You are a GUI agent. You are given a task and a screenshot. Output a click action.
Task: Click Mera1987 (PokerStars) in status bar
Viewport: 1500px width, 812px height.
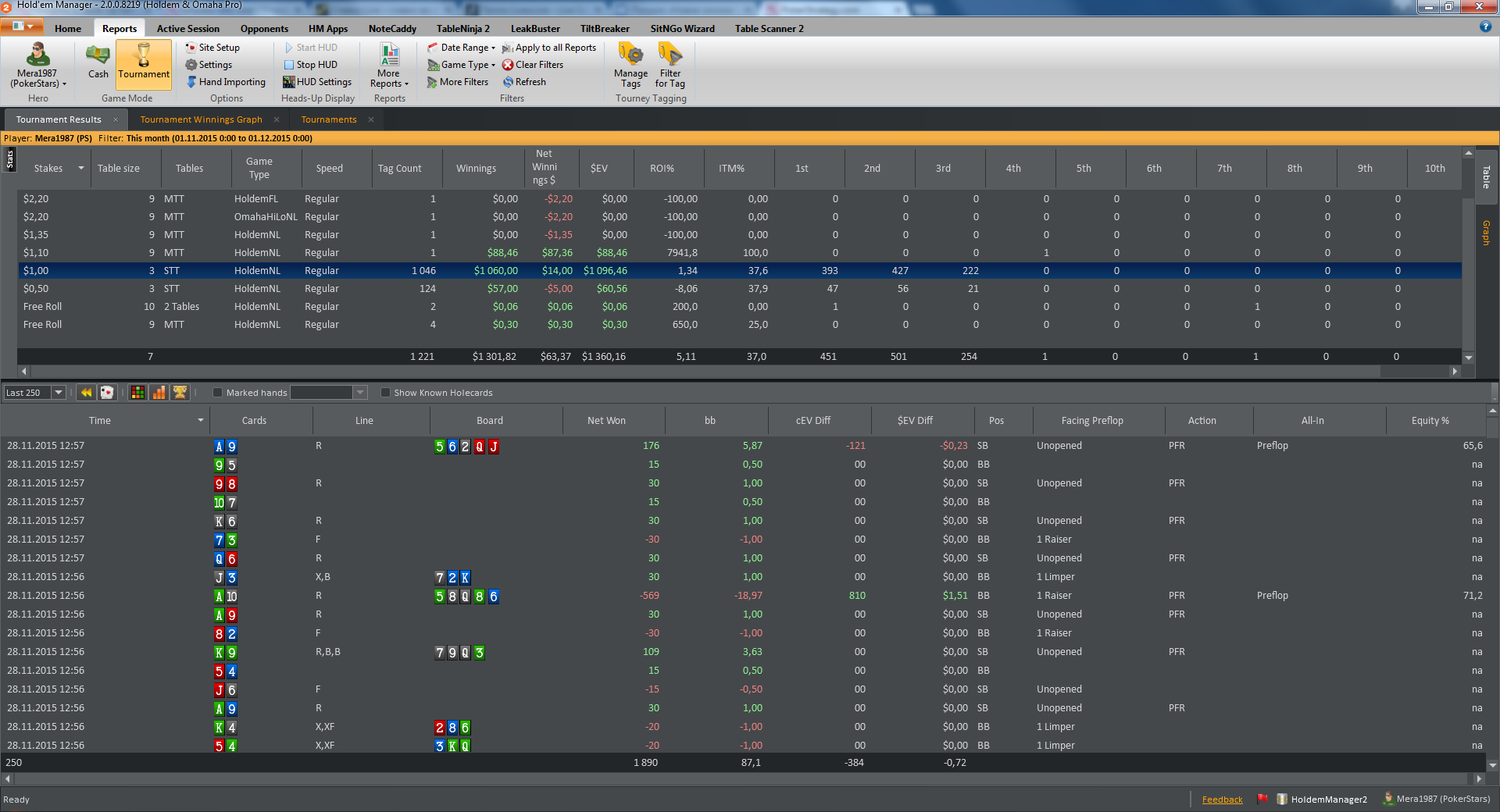(x=1437, y=799)
